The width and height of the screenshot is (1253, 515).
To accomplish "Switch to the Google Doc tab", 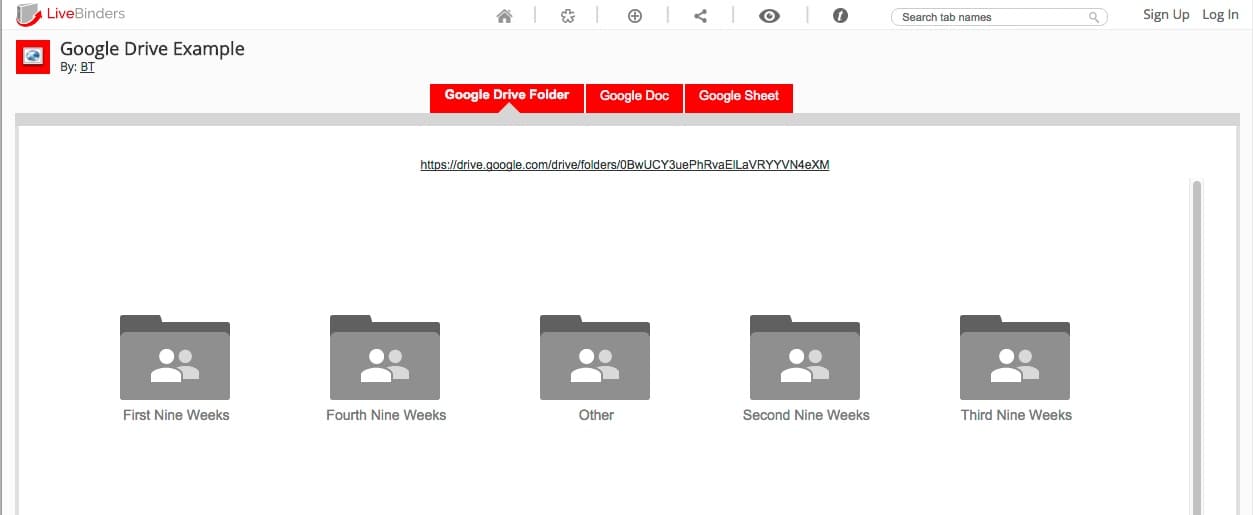I will point(634,97).
